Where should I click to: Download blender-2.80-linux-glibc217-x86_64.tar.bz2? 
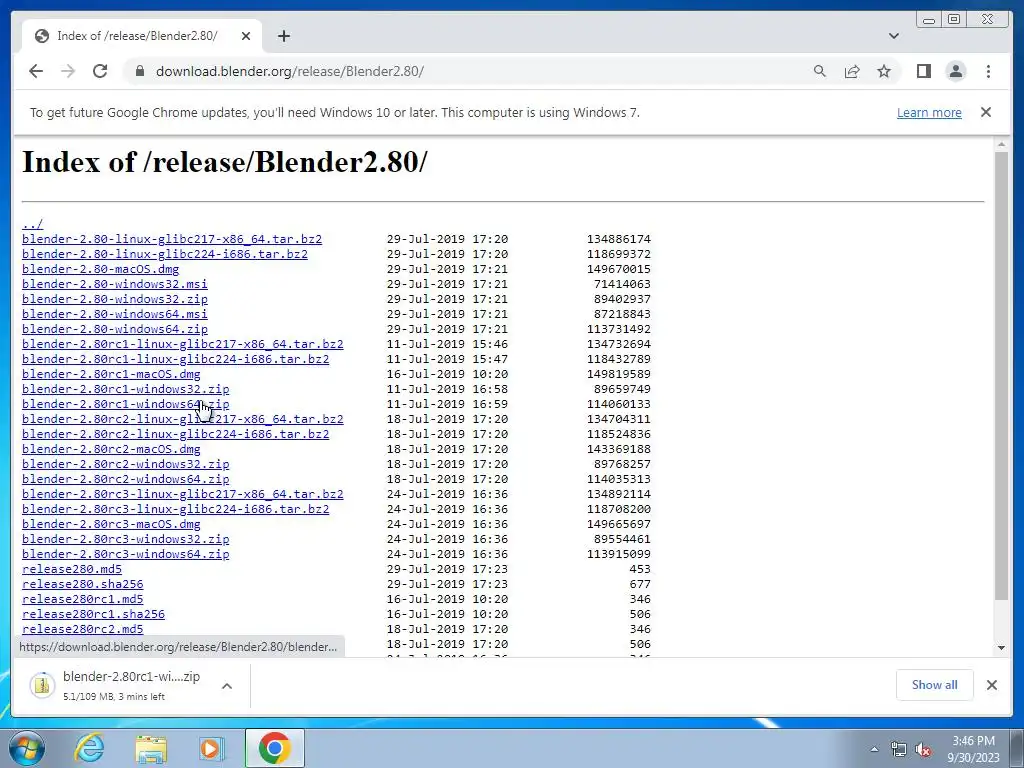coord(172,239)
